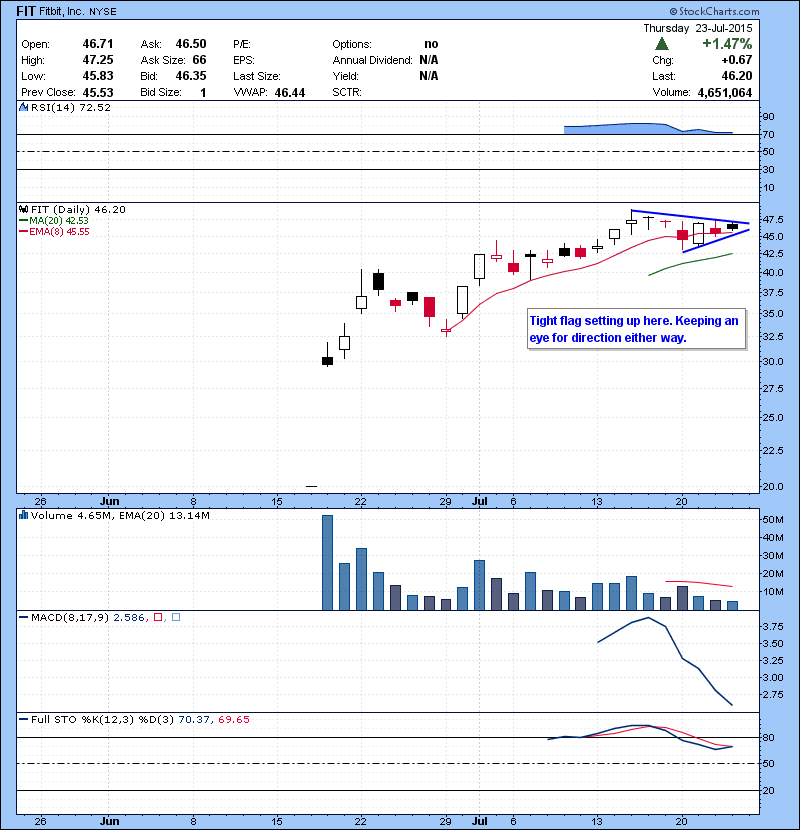Screen dimensions: 800x830
Task: Click the RSI(14) indicator icon
Action: coord(23,107)
